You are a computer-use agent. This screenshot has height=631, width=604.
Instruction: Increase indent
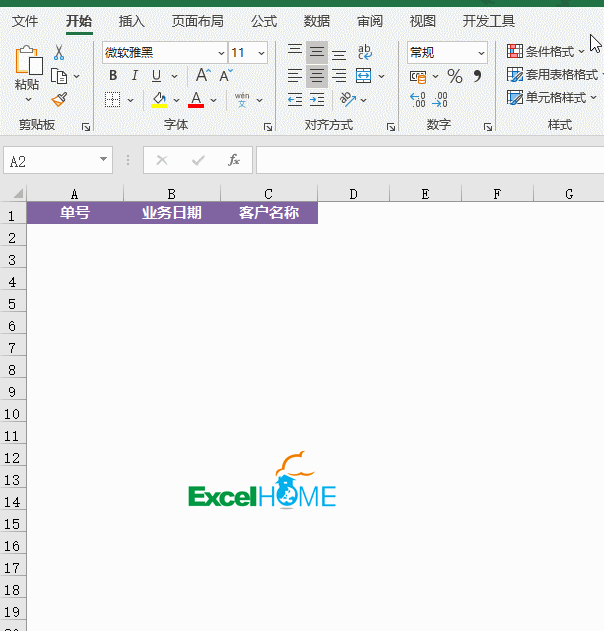click(x=317, y=99)
